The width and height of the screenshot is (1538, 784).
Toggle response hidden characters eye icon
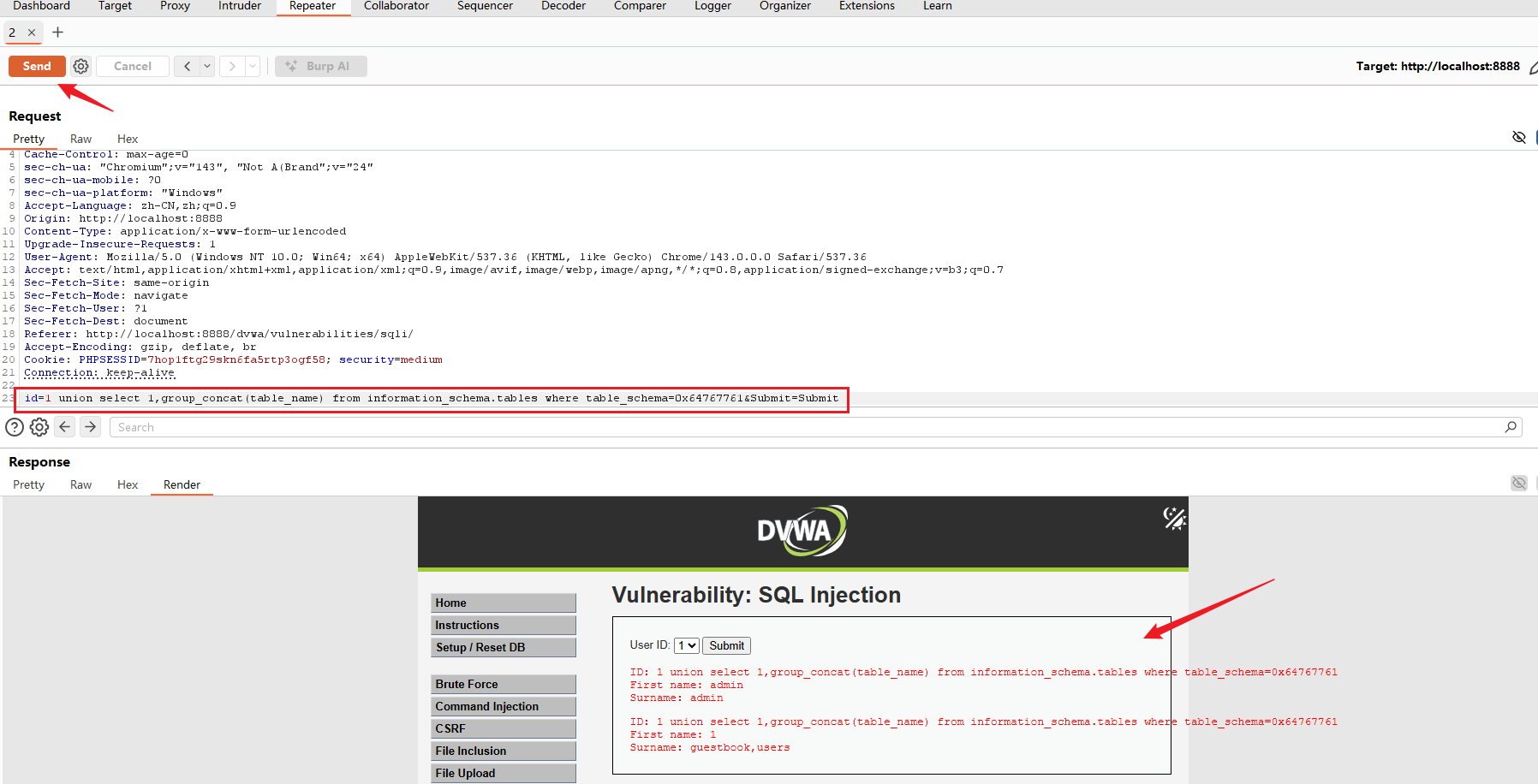[1519, 483]
